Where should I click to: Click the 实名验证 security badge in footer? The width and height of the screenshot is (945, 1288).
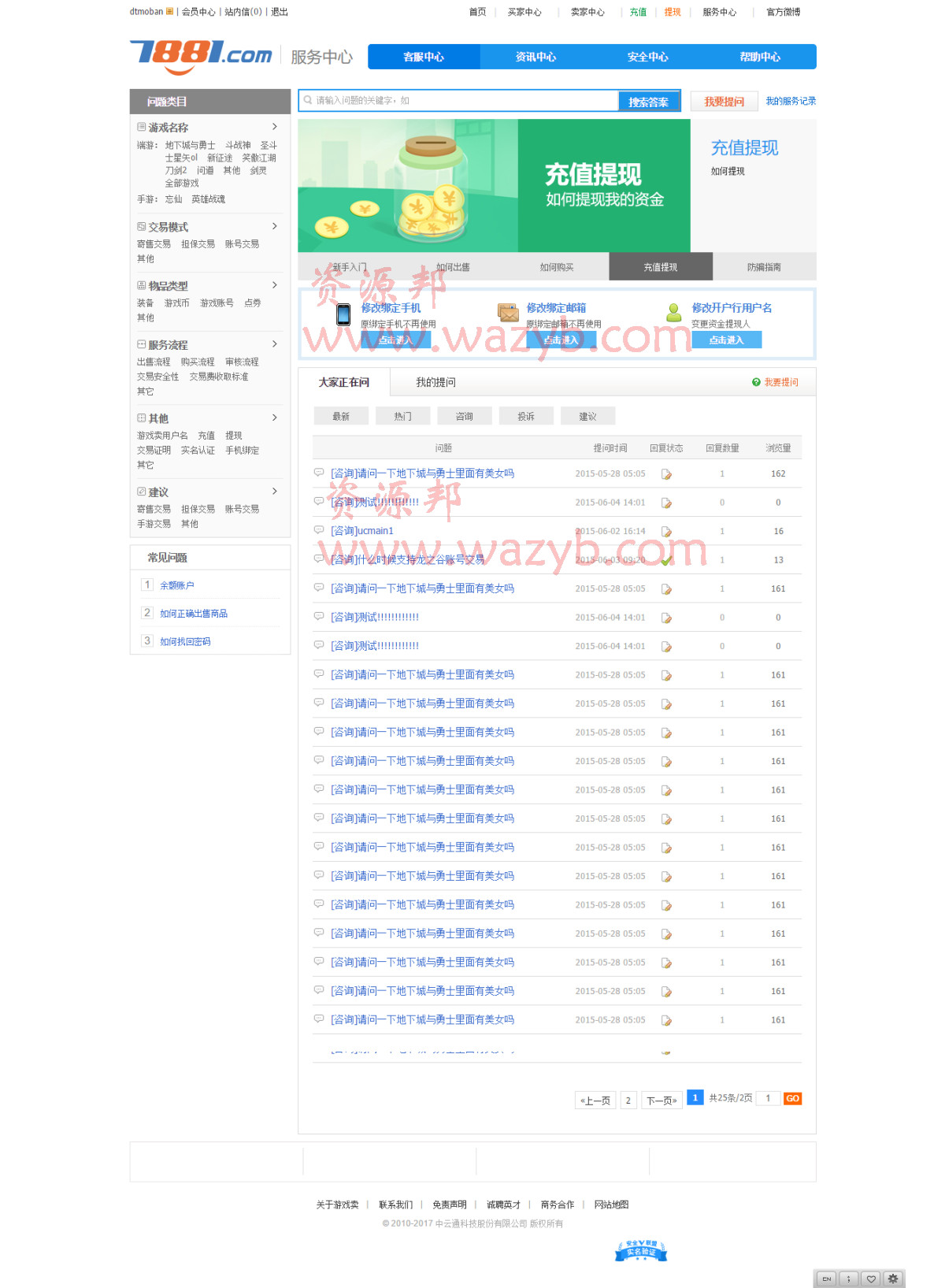641,1250
